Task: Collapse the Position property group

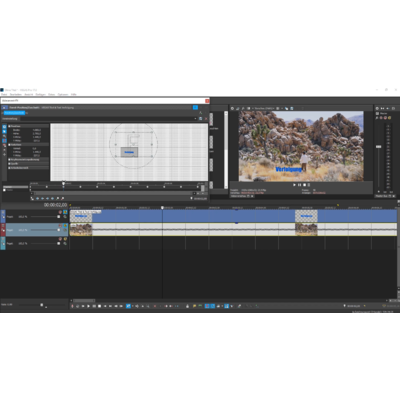Action: click(x=9, y=126)
